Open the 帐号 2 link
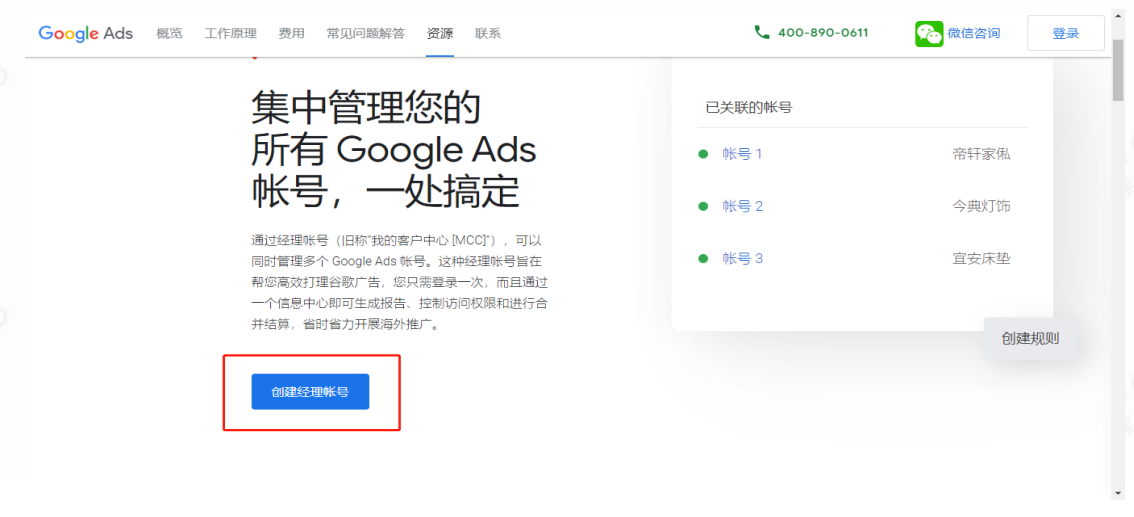This screenshot has width=1134, height=517. coord(742,206)
